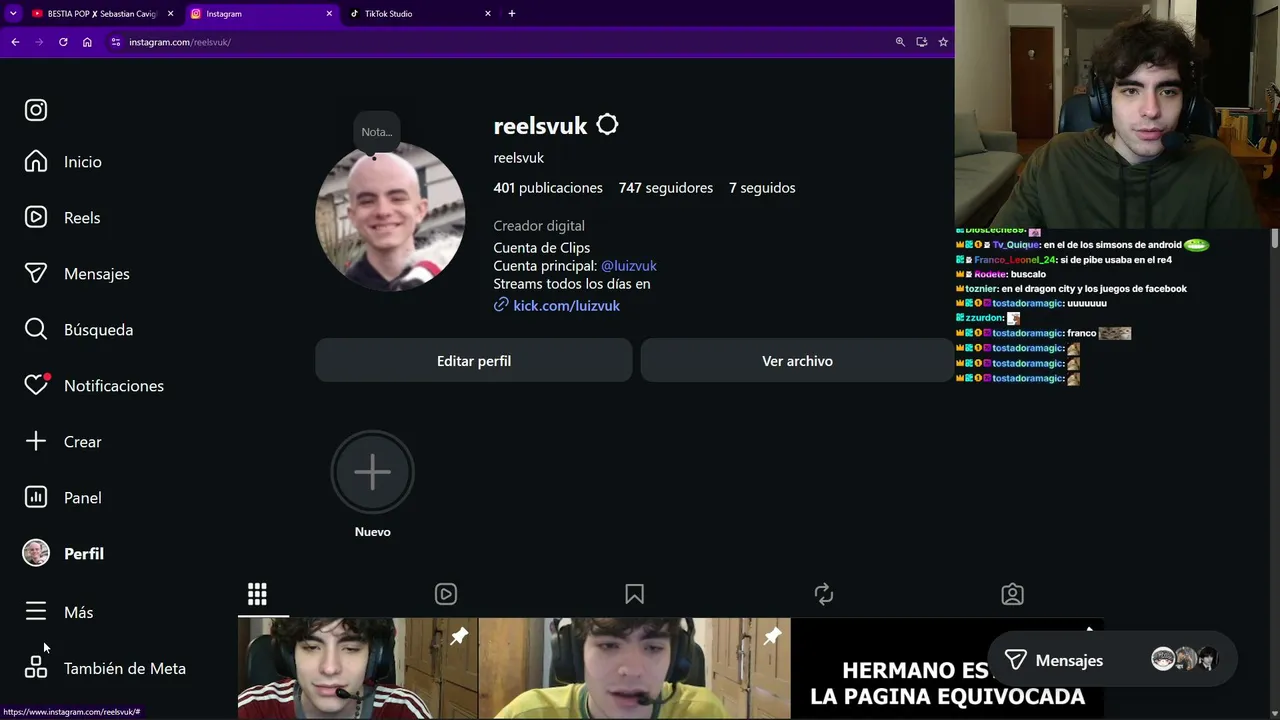Open Reels from the sidebar

coord(63,218)
